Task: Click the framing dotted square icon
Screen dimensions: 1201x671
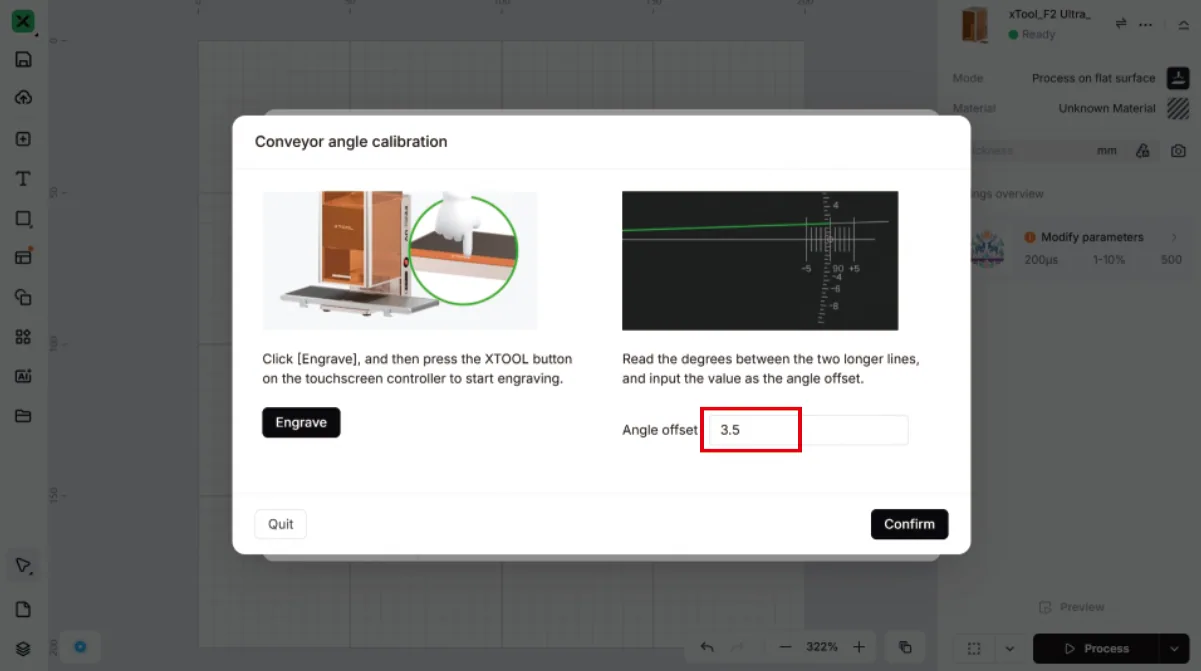Action: [x=975, y=648]
